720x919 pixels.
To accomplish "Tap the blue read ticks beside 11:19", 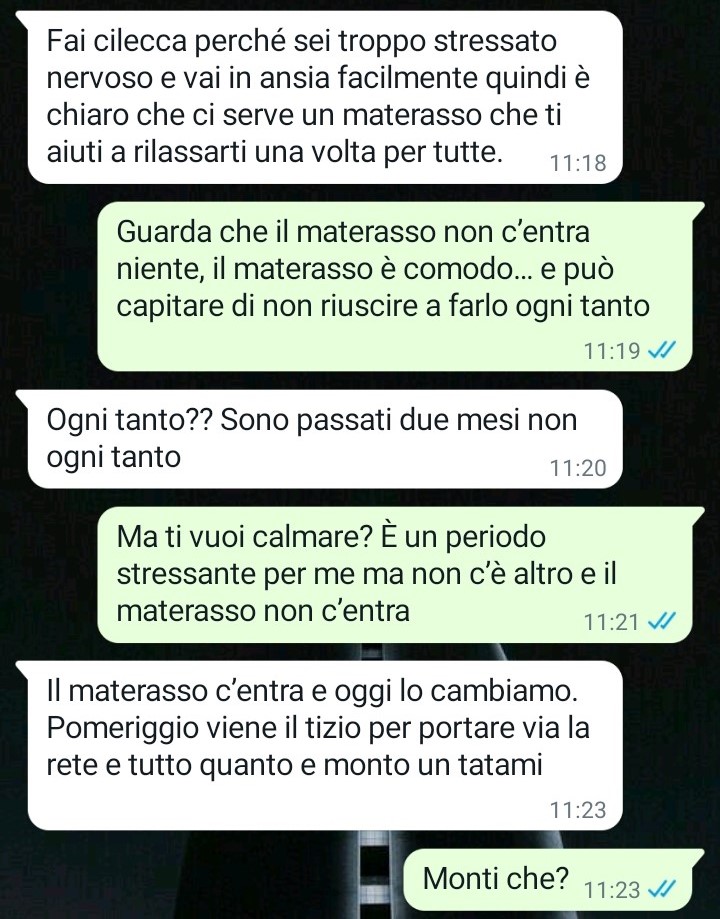I will coord(661,350).
